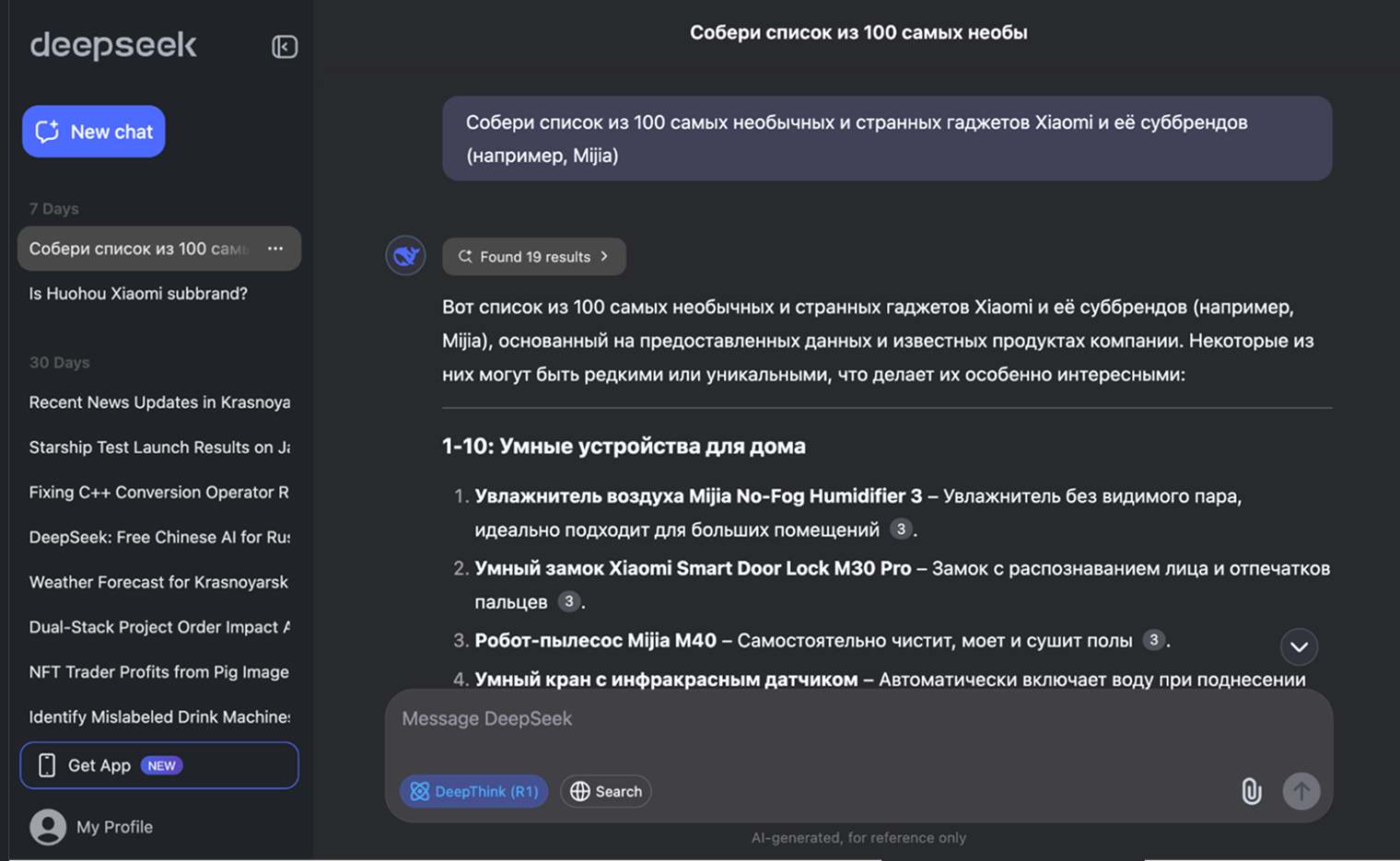Open 'Weather Forecast for Krasnoyarsk' chat
Screen dimensions: 1400x861
159,582
